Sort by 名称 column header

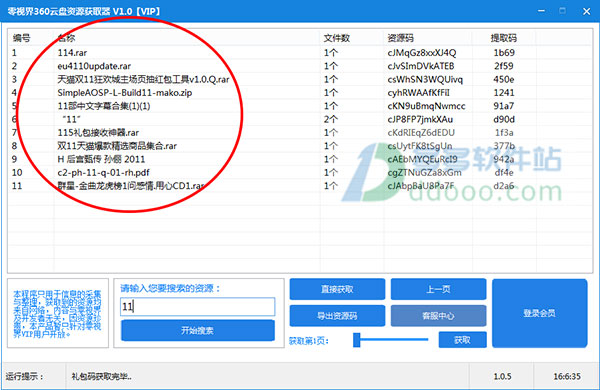(66, 38)
